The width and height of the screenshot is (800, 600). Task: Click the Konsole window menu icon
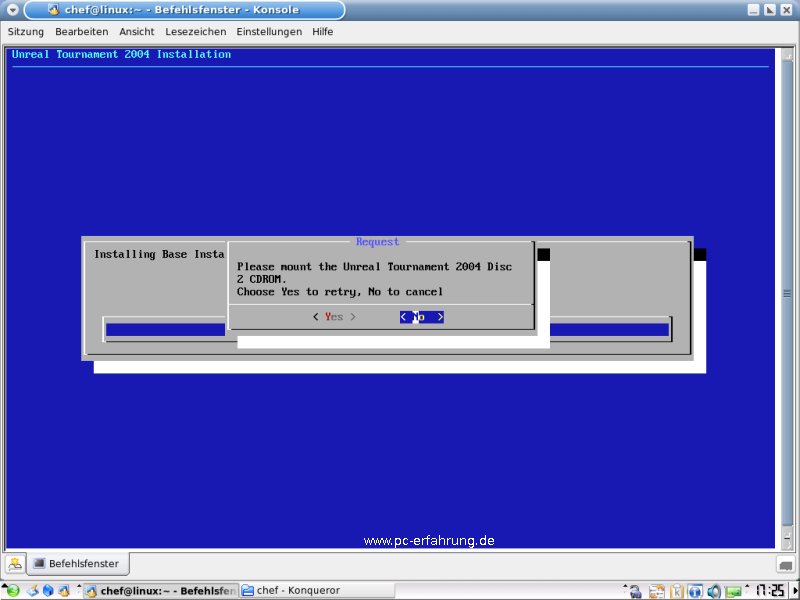coord(11,10)
